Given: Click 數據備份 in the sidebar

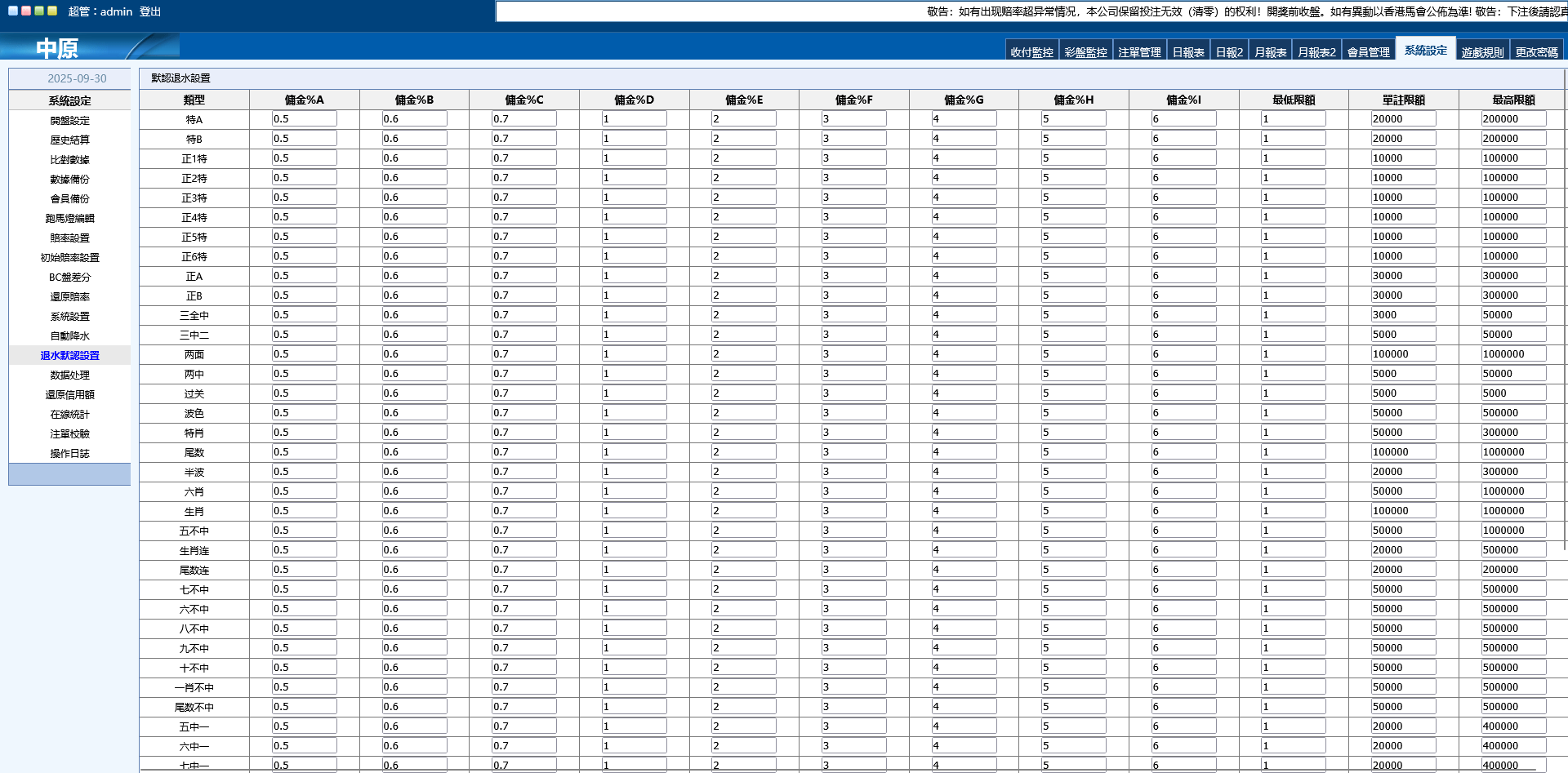Looking at the screenshot, I should point(69,180).
